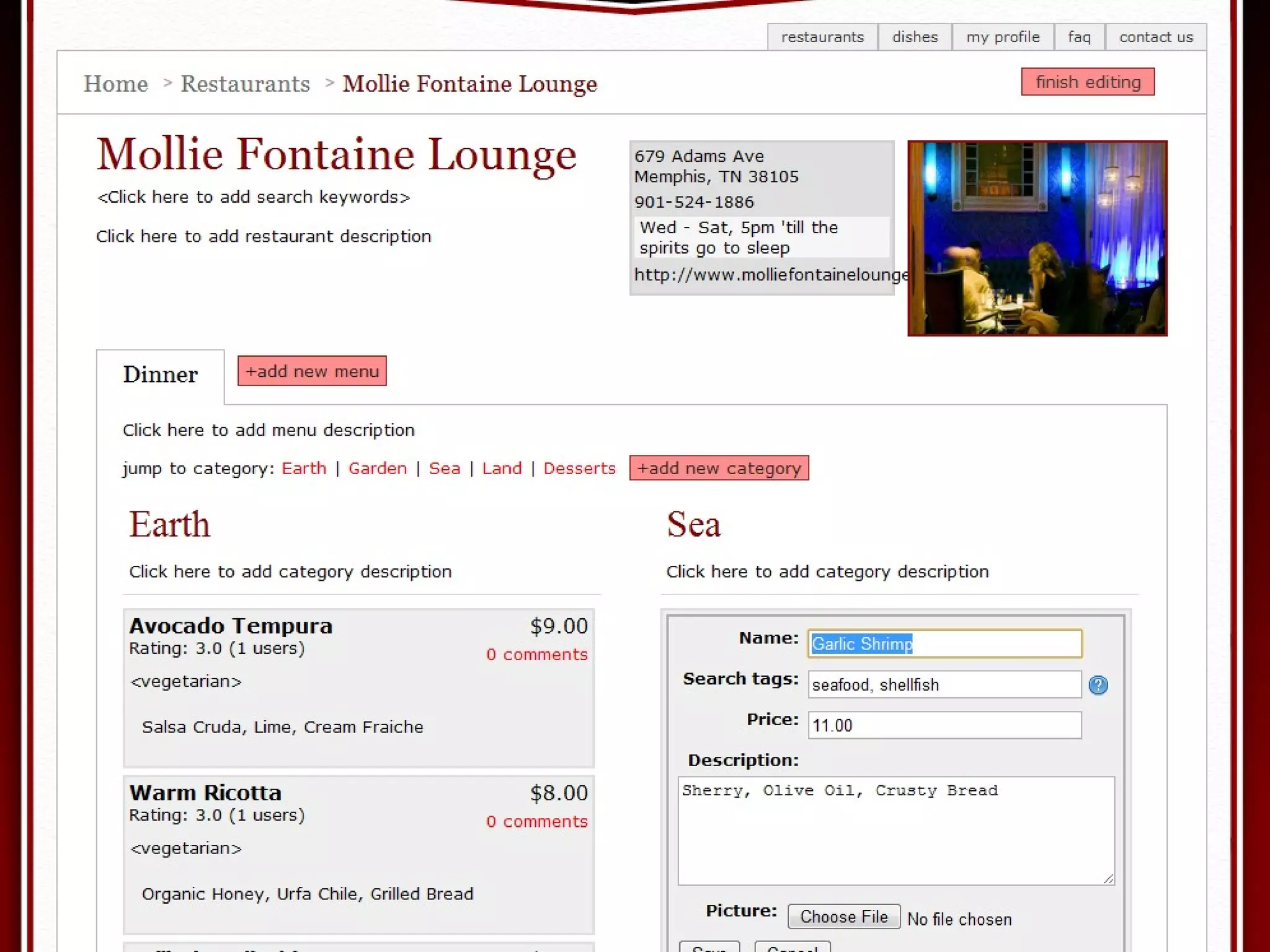Go to my profile tab
This screenshot has width=1270, height=952.
tap(1003, 37)
